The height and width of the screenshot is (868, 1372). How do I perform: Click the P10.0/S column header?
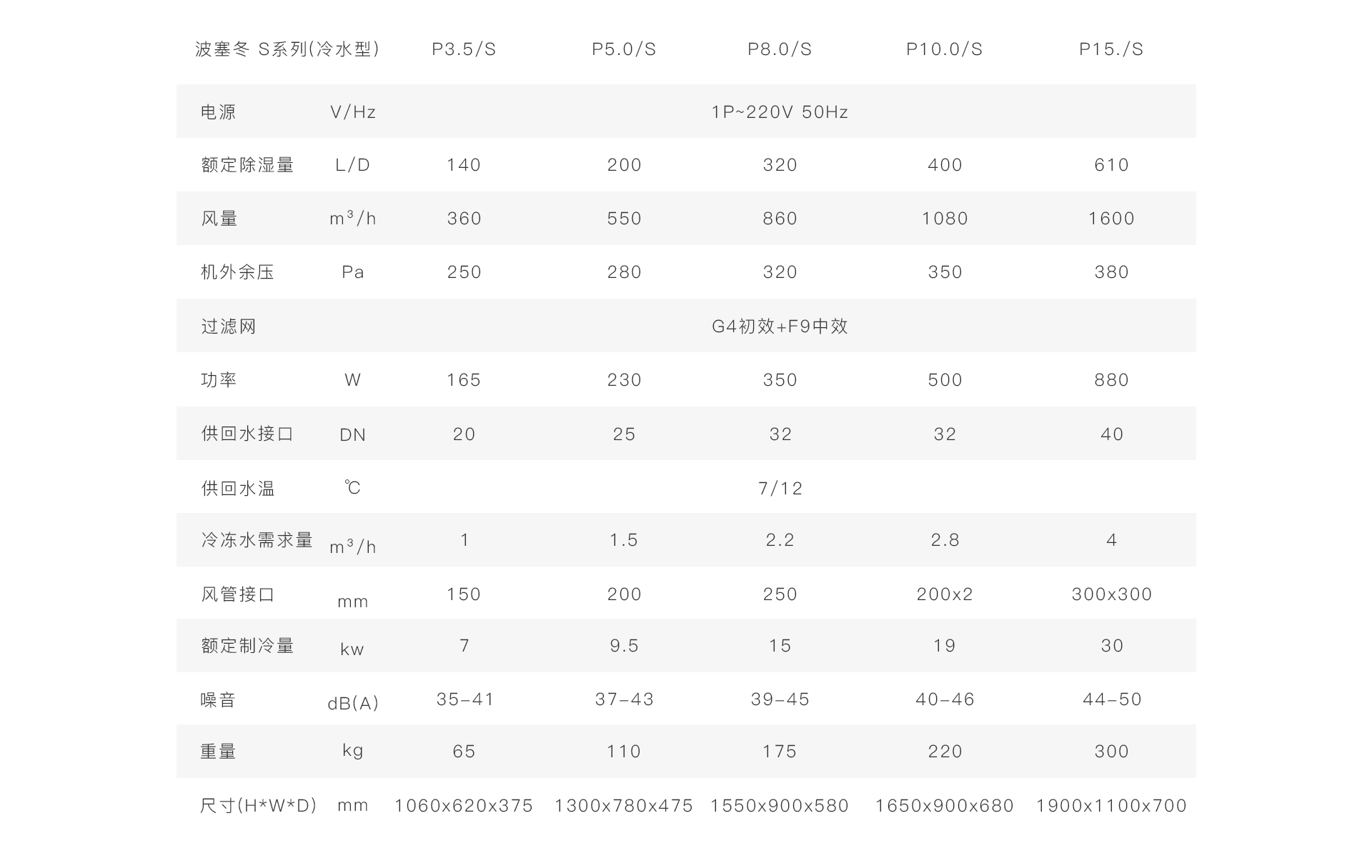[945, 49]
